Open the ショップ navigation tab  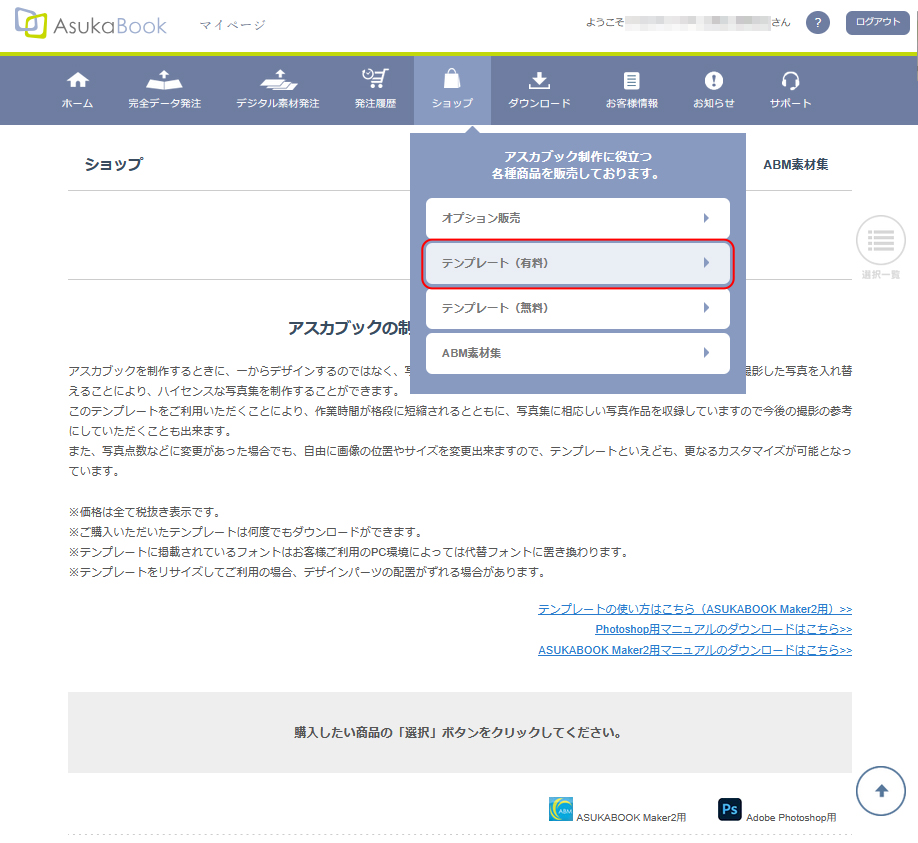click(x=452, y=90)
